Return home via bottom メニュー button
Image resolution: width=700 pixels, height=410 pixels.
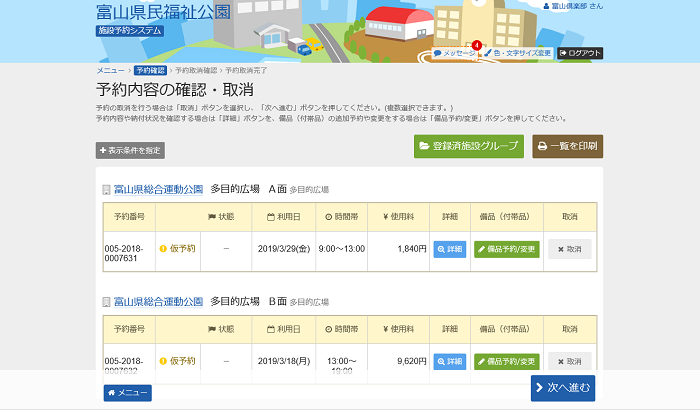(128, 393)
